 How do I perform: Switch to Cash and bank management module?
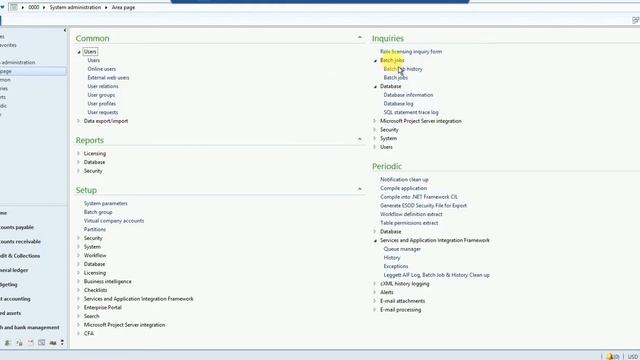pos(29,327)
